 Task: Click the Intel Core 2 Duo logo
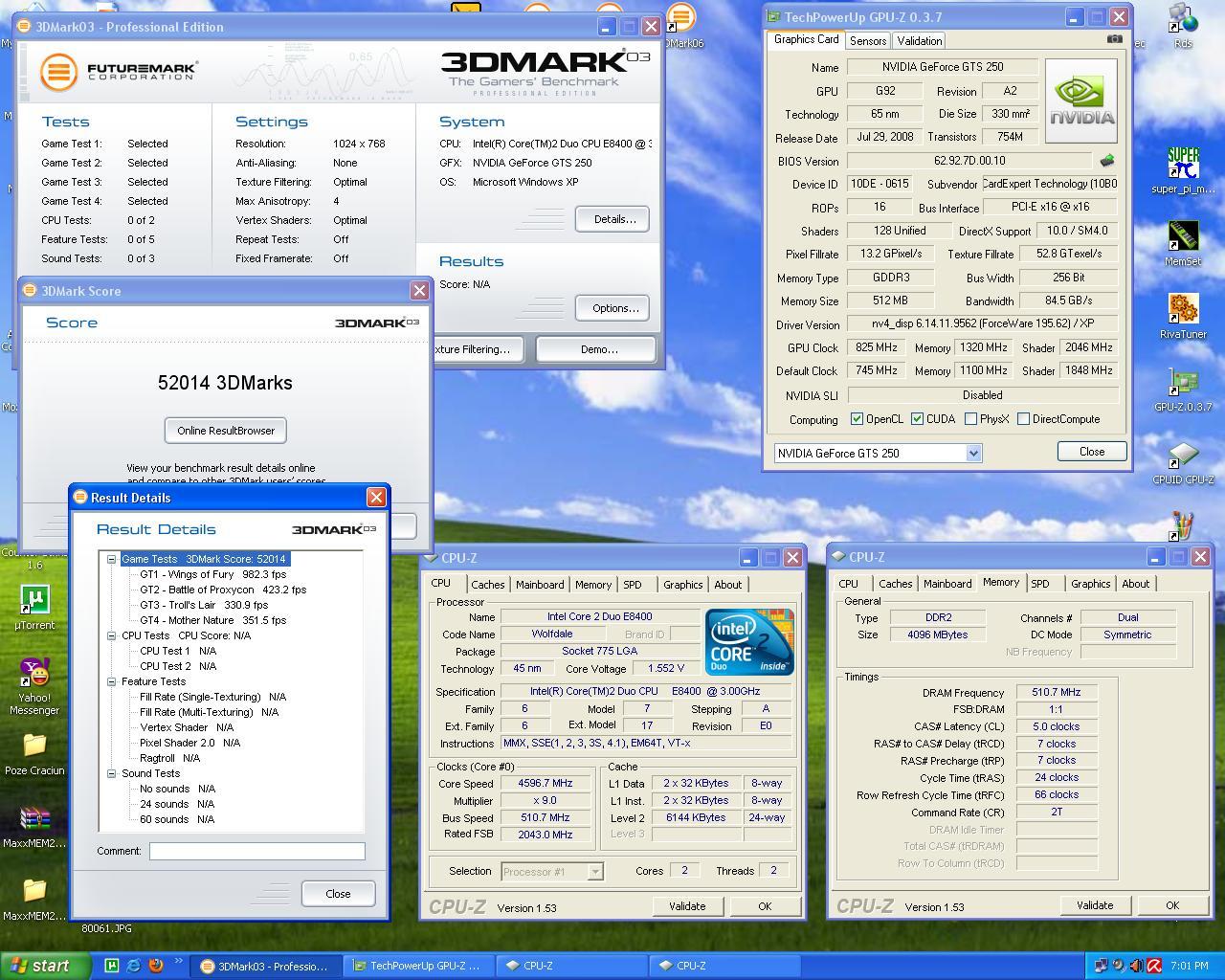749,641
